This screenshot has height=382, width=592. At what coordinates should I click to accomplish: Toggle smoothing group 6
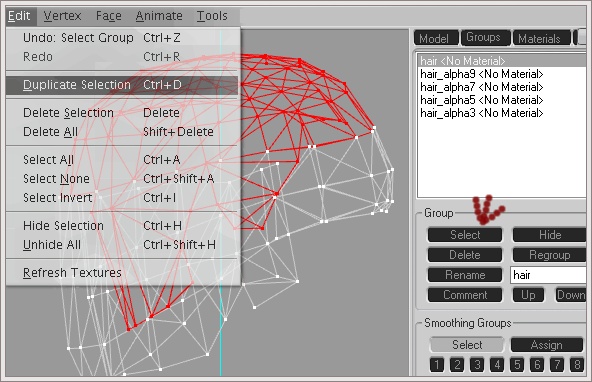(x=537, y=365)
